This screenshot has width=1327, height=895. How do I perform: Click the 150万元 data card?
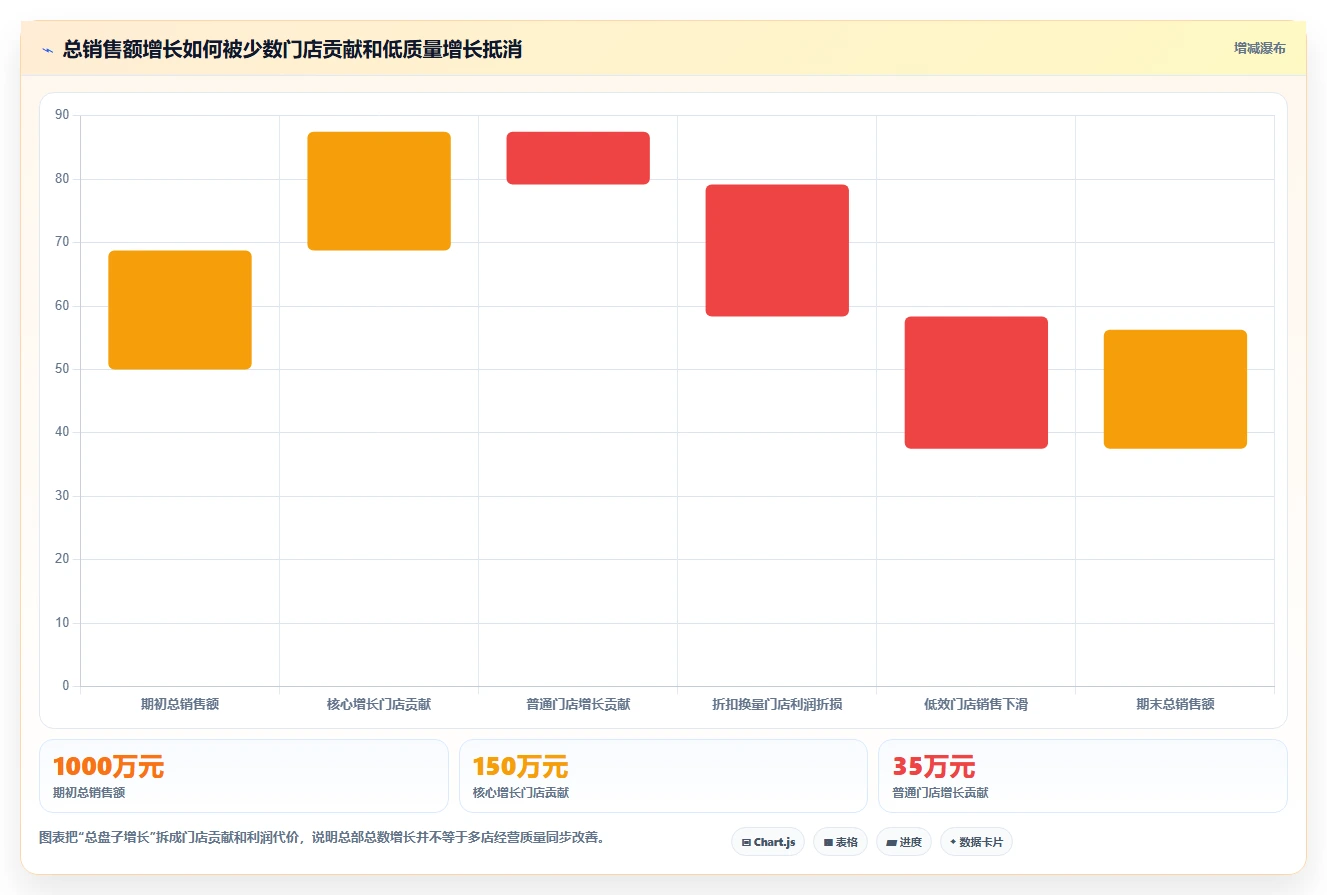(x=663, y=776)
